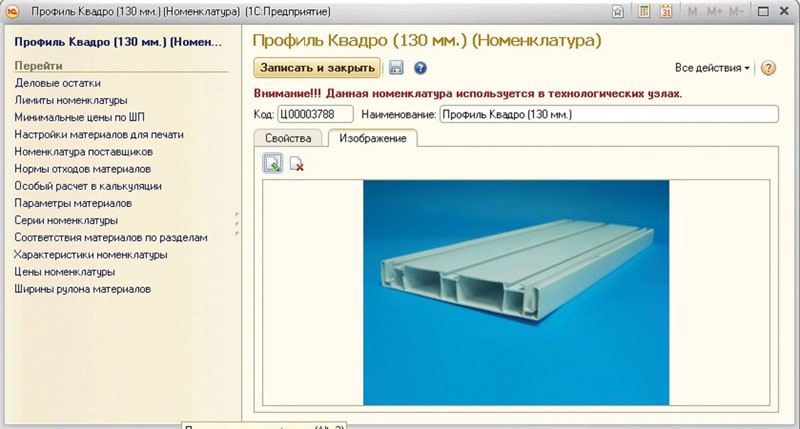Viewport: 800px width, 429px height.
Task: Click the navigation panel header Профиль Квадро (130 мм.)
Action: click(x=118, y=42)
